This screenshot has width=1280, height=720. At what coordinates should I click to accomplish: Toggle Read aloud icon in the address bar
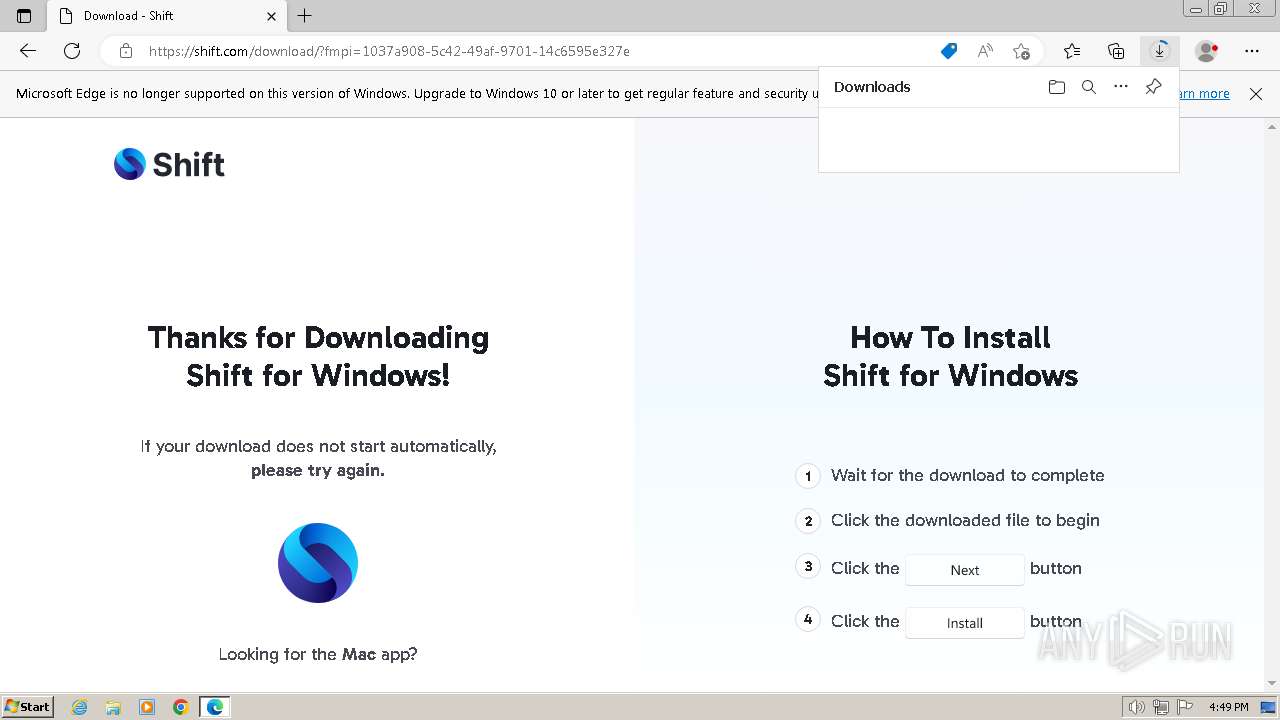[985, 51]
